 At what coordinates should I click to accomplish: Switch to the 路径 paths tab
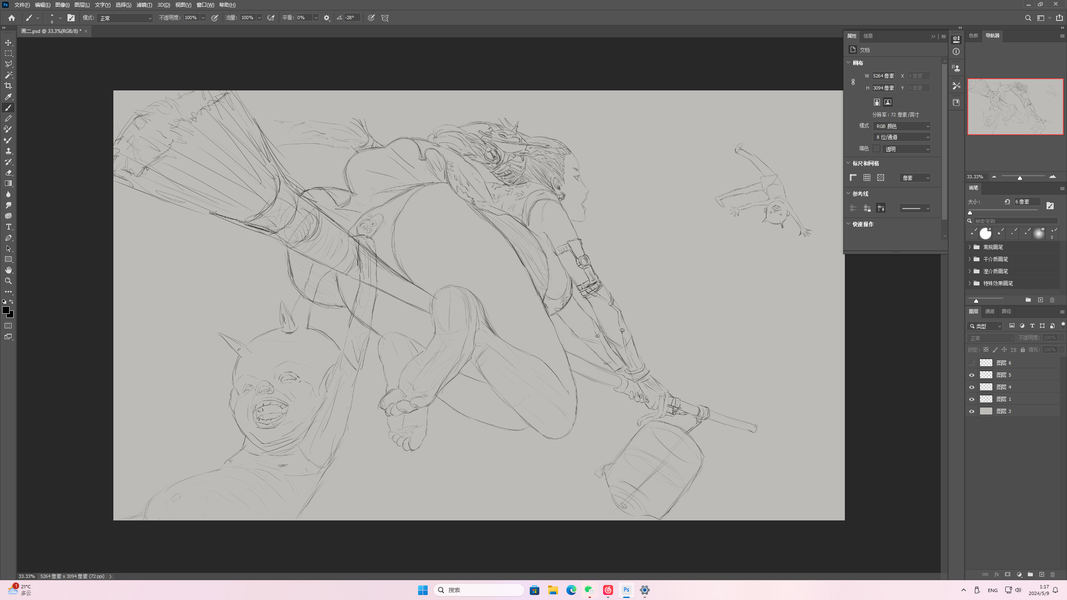tap(1006, 312)
